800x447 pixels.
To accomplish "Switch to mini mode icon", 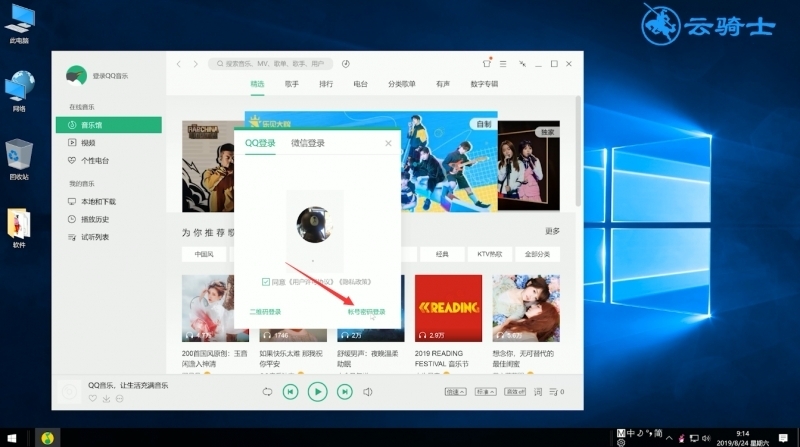I will point(522,64).
